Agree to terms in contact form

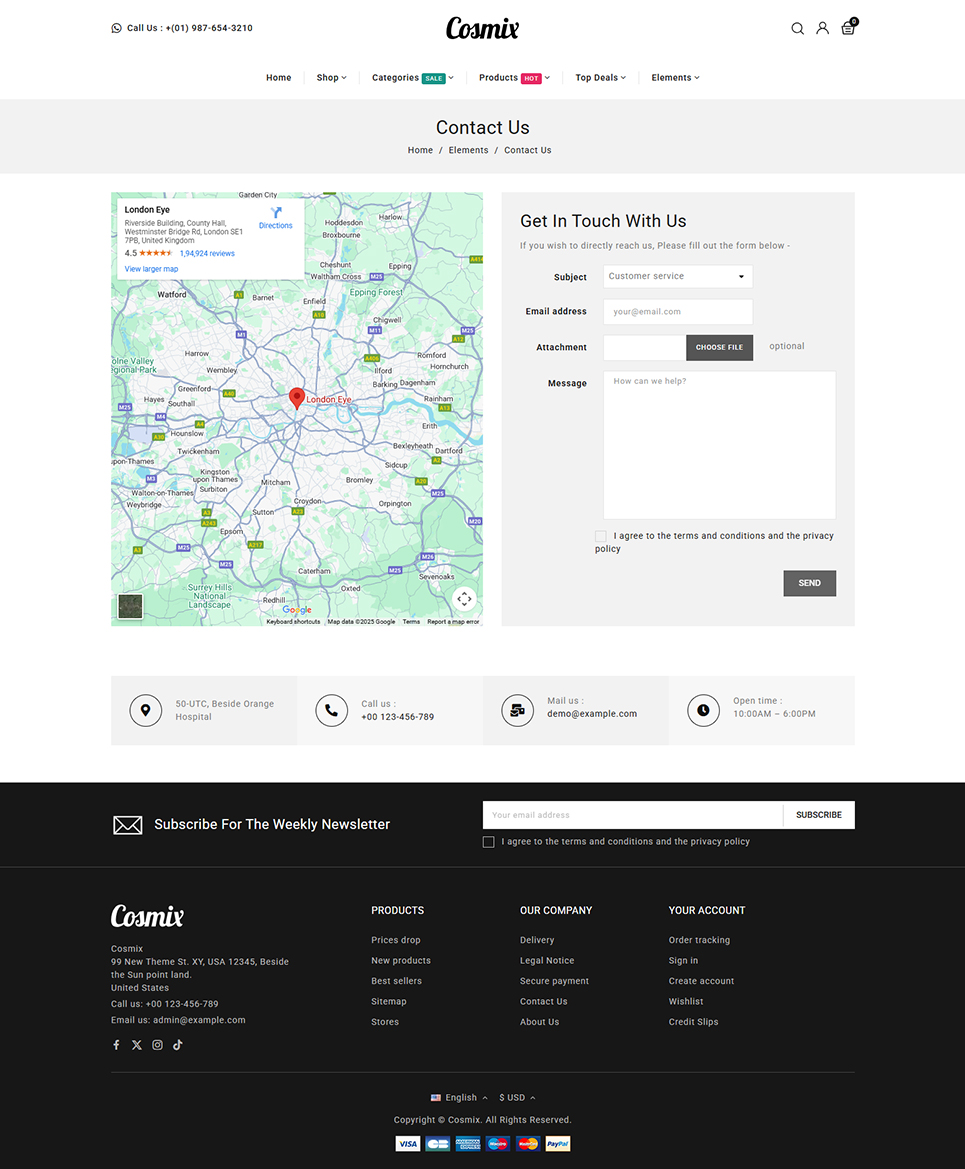point(600,536)
